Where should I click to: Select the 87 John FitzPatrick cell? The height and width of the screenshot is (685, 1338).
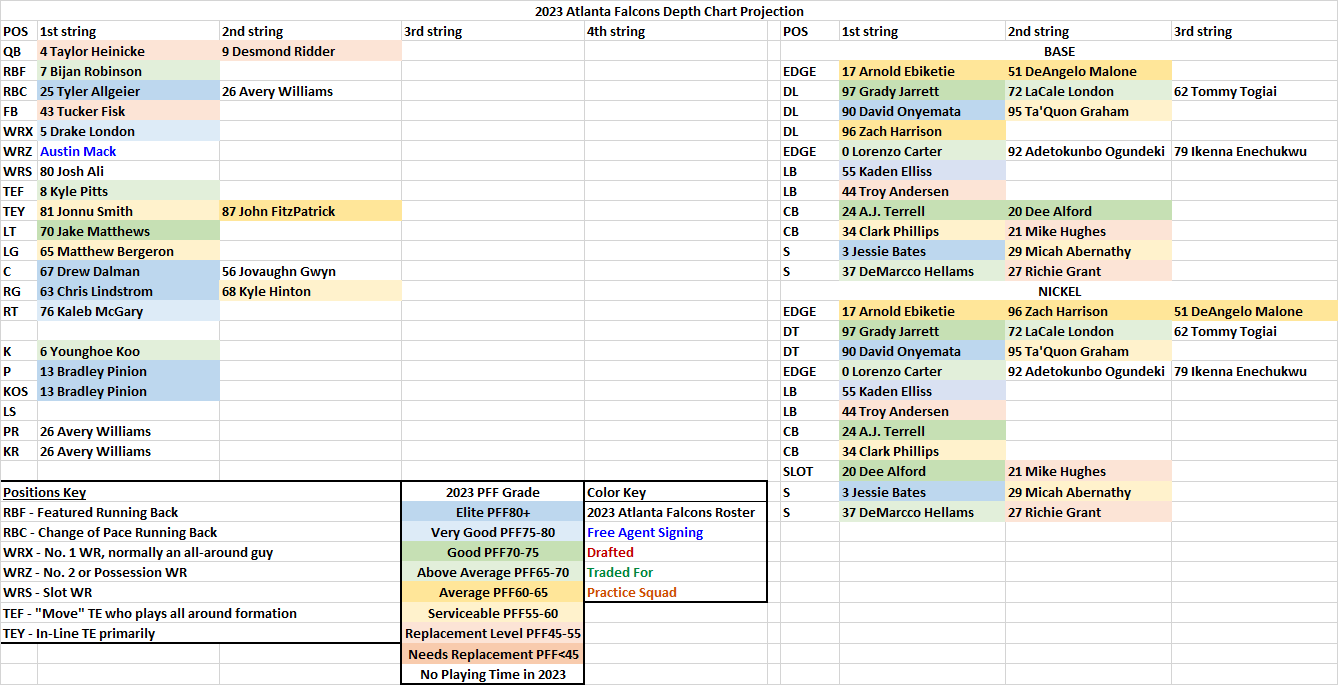[x=310, y=211]
